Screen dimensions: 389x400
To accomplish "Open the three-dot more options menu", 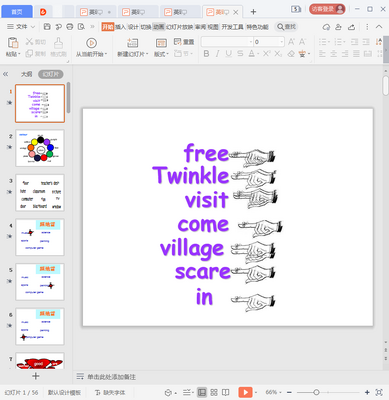I will 367,27.
